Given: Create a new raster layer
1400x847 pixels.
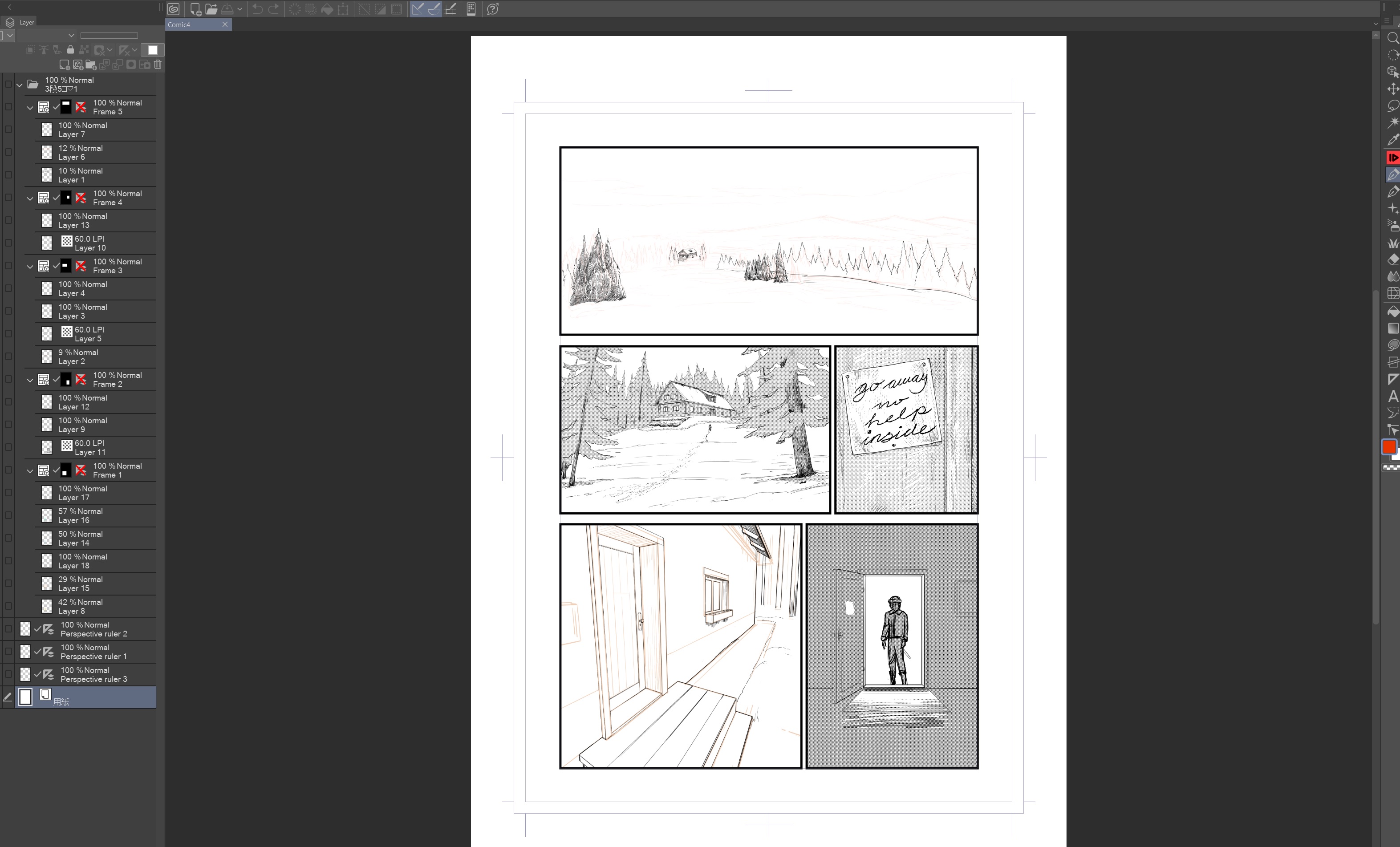Looking at the screenshot, I should point(65,65).
